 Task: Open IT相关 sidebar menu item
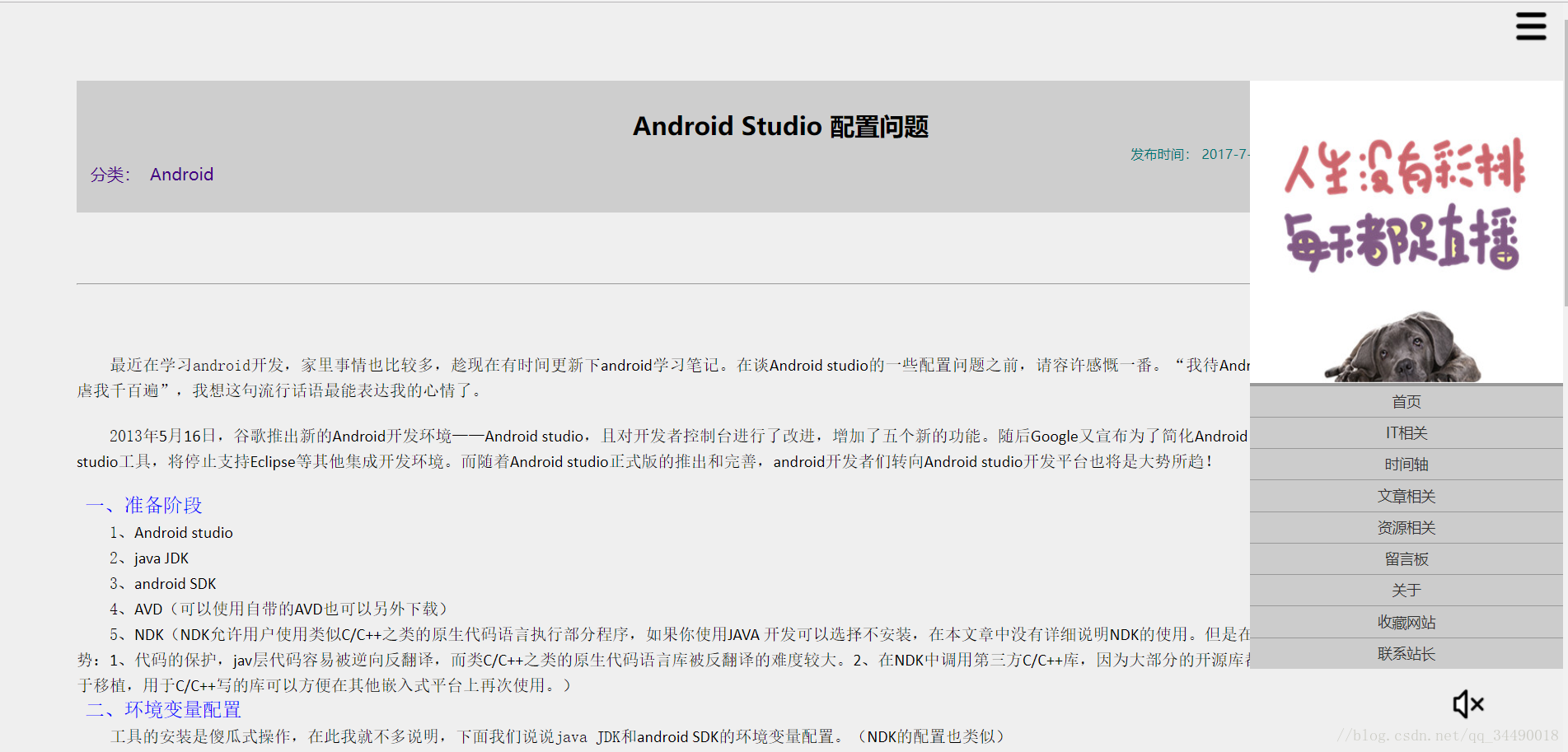pyautogui.click(x=1407, y=433)
